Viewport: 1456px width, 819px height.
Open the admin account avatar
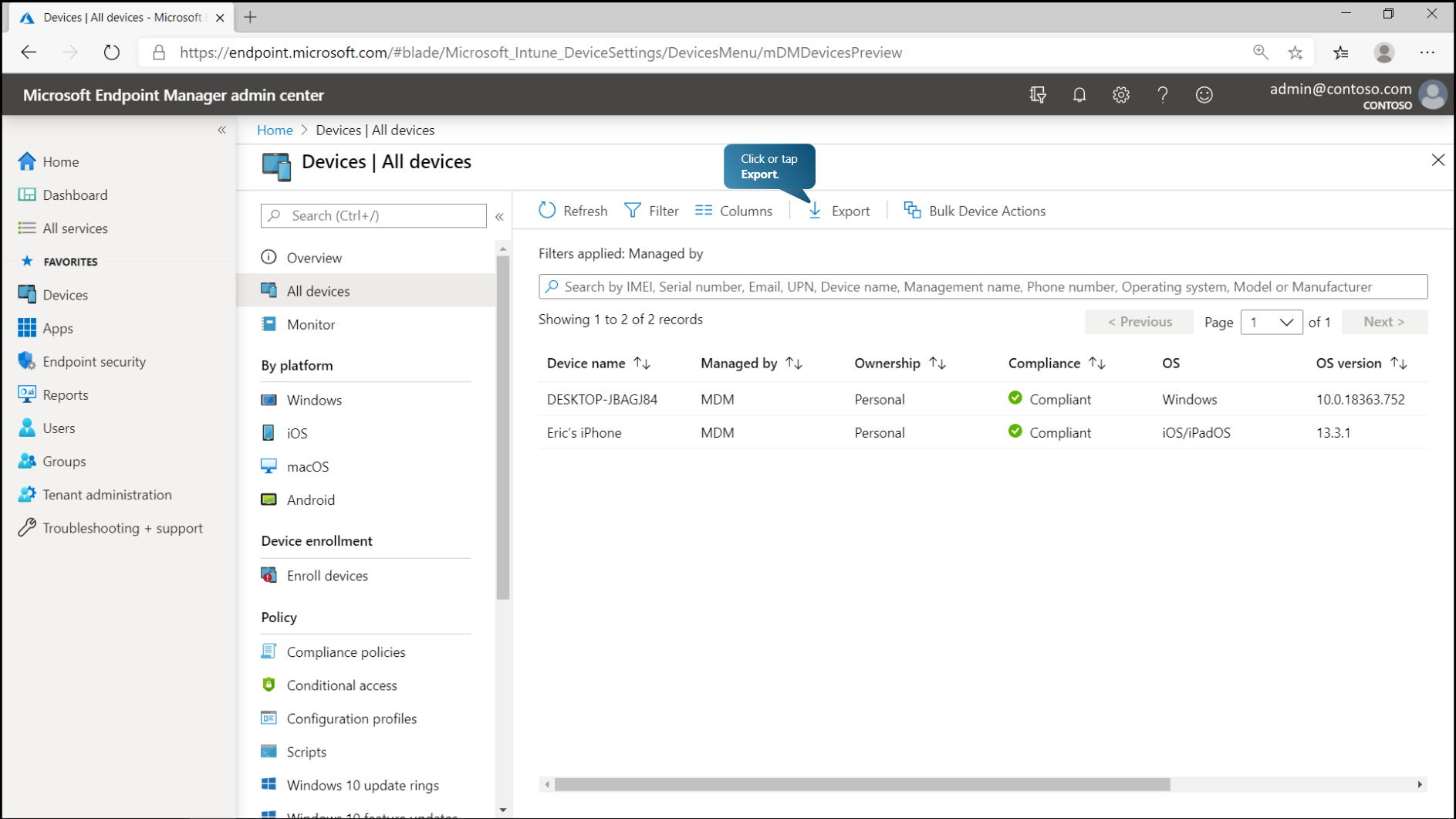pyautogui.click(x=1433, y=95)
